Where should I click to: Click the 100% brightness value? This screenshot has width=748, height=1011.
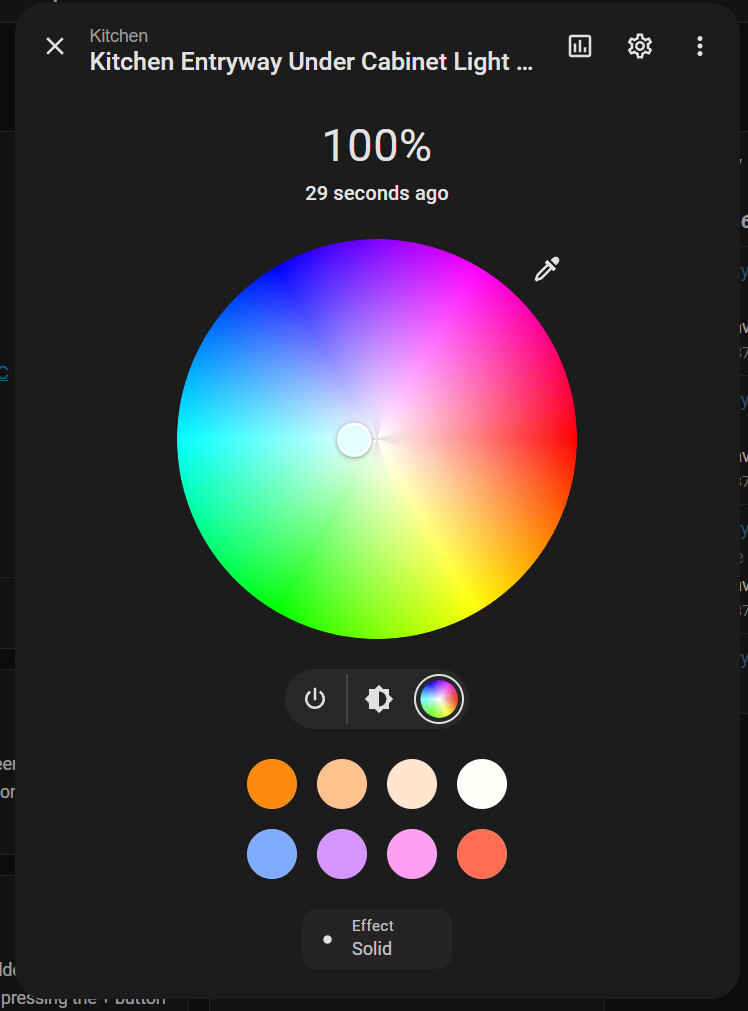click(377, 146)
